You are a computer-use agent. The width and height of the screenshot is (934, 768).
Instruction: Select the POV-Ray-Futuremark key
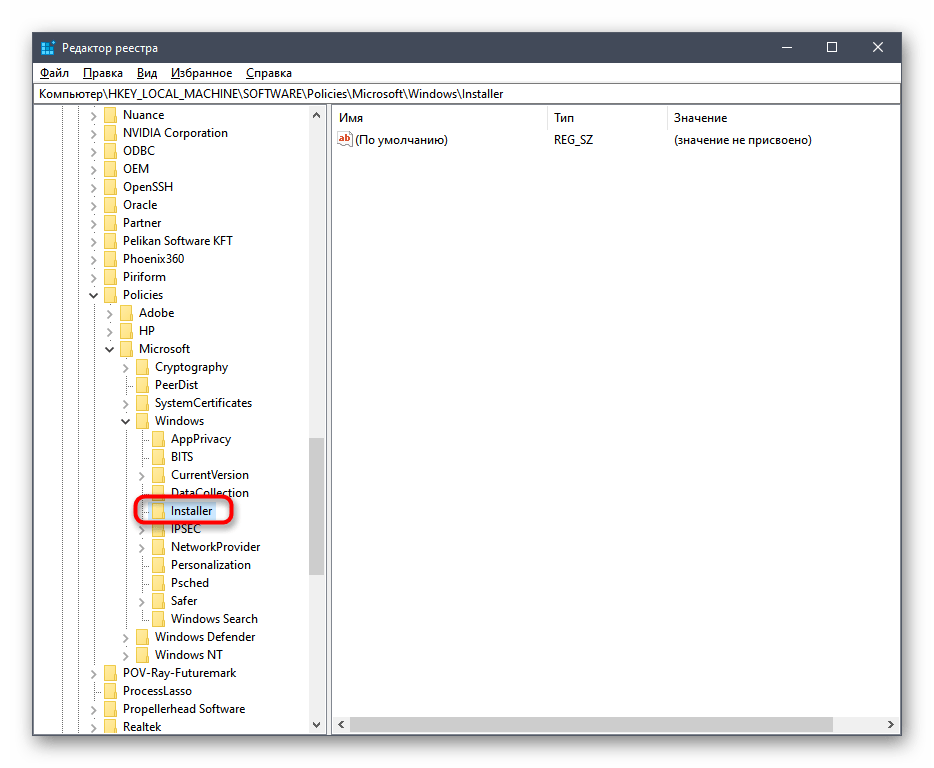[179, 673]
